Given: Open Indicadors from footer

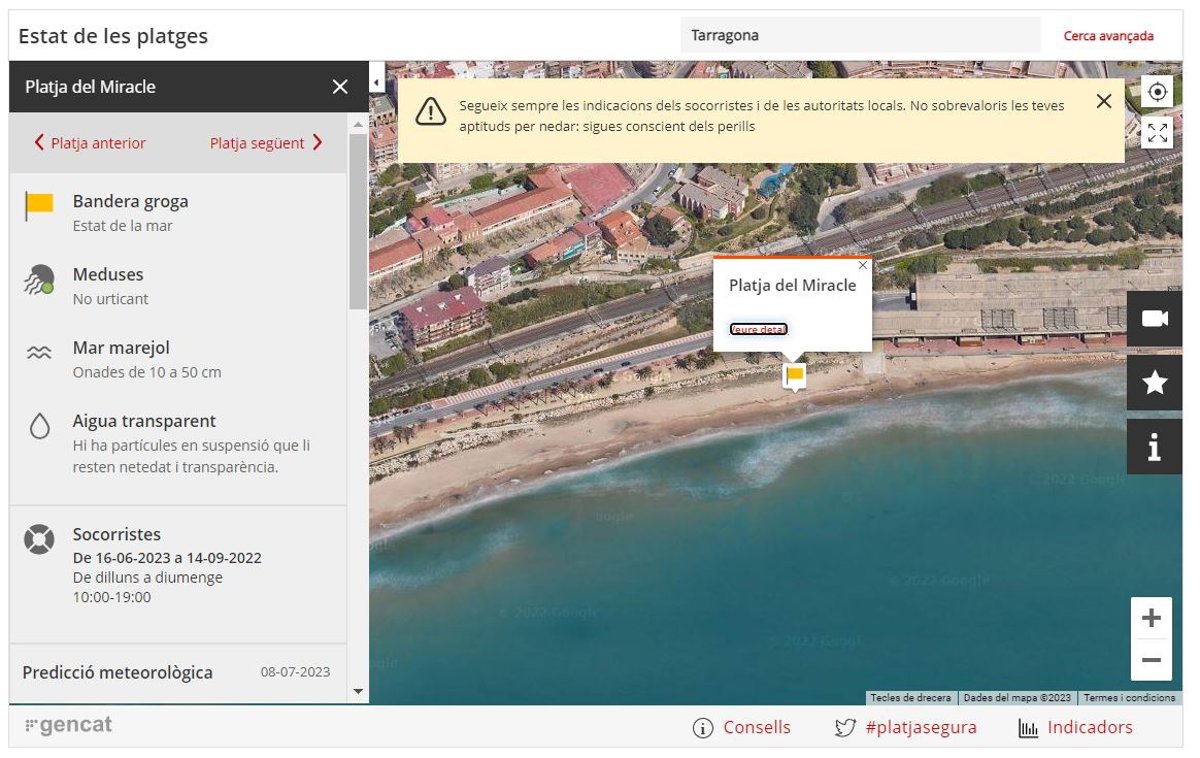Looking at the screenshot, I should point(1076,728).
